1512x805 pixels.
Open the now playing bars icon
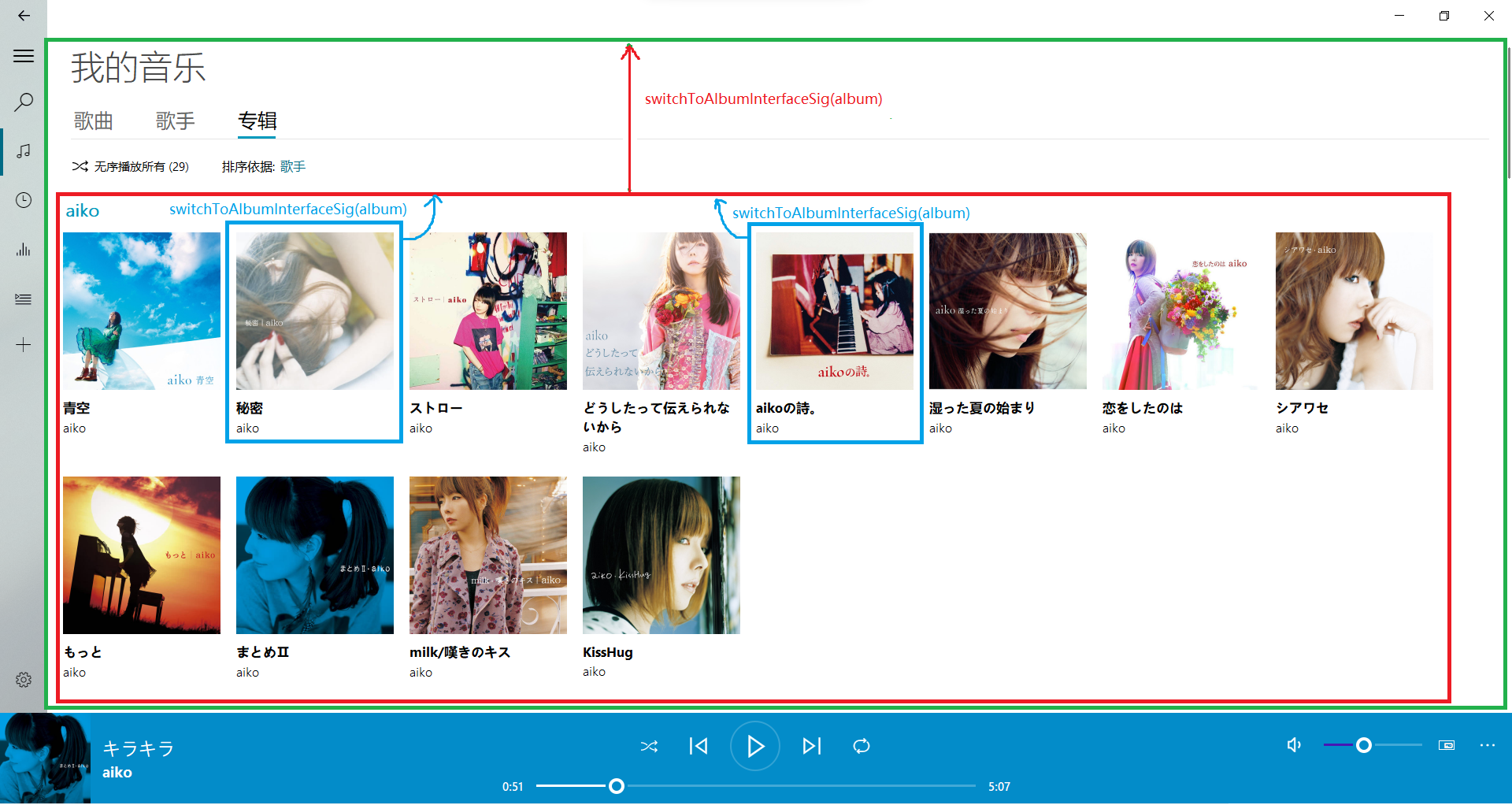(24, 250)
